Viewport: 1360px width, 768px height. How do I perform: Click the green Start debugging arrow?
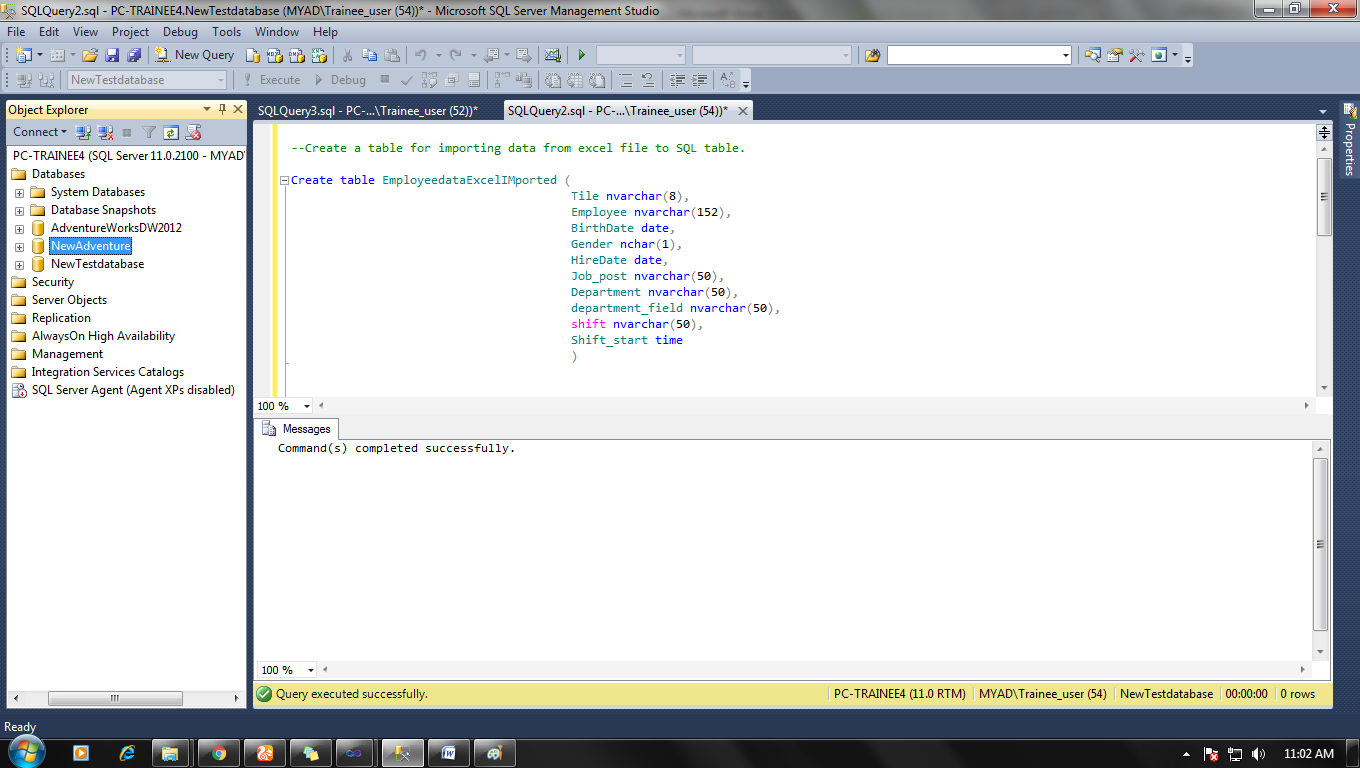tap(582, 55)
